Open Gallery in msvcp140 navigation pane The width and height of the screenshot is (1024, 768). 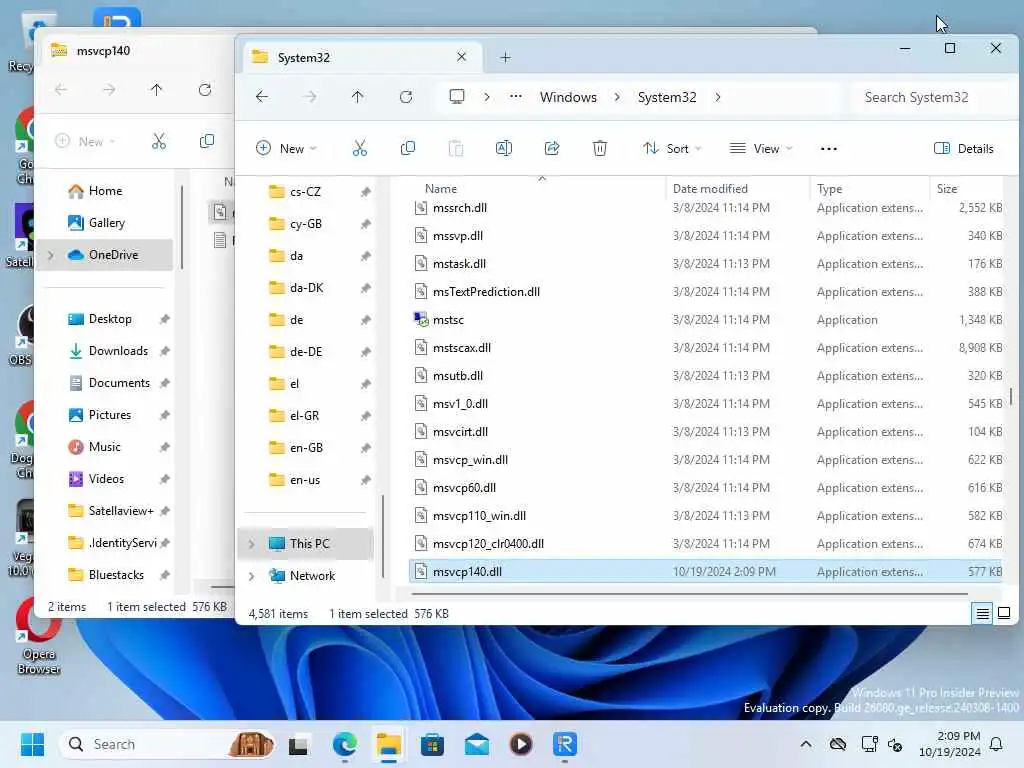(x=106, y=223)
